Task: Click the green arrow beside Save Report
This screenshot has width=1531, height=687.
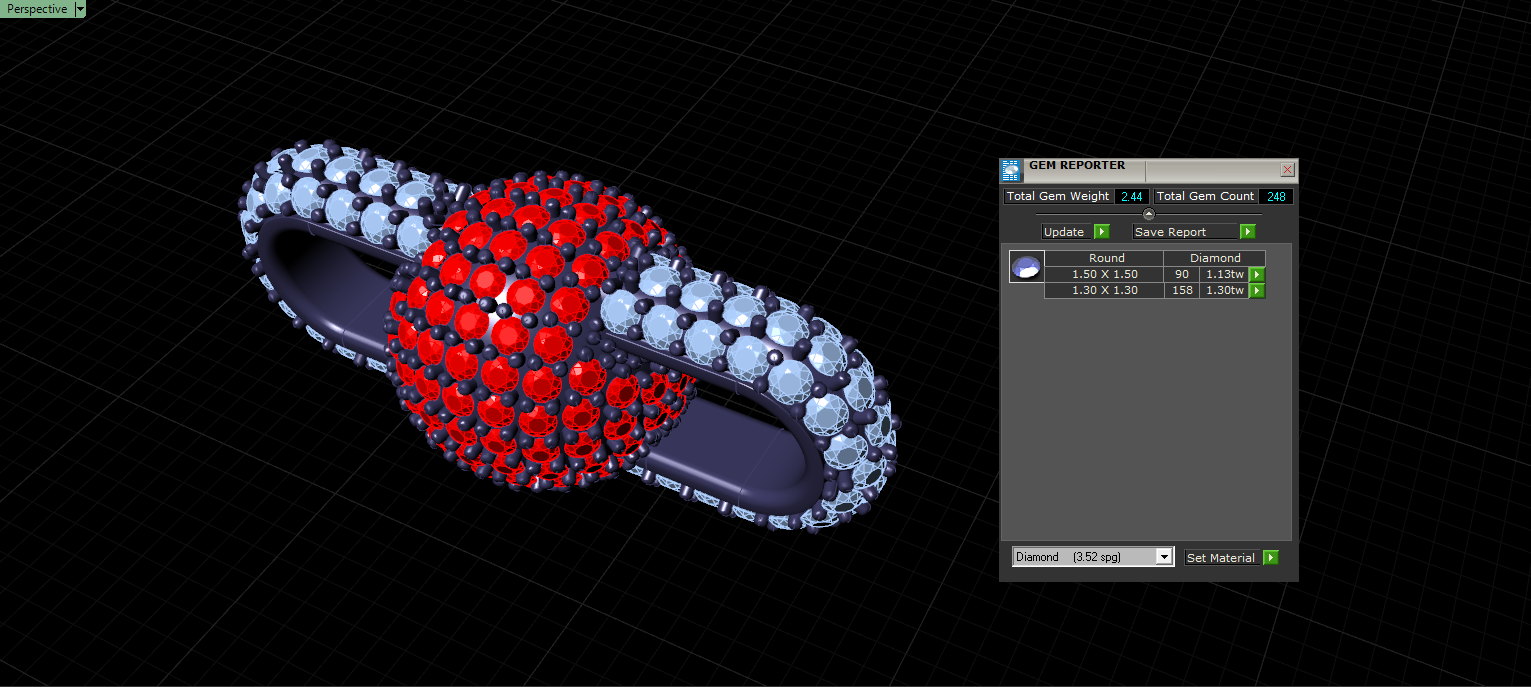Action: 1247,232
